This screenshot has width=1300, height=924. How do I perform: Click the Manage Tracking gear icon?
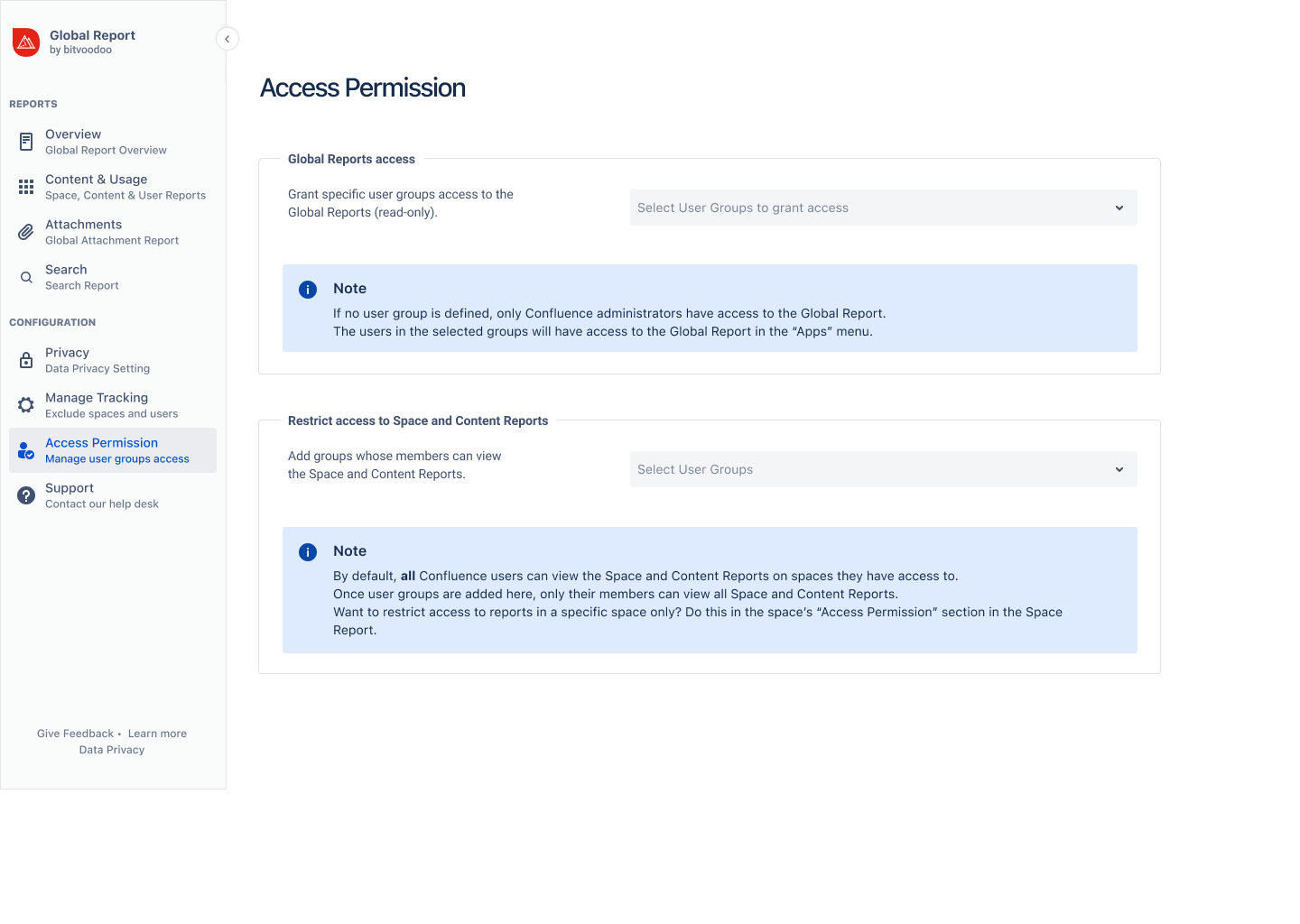pyautogui.click(x=25, y=404)
